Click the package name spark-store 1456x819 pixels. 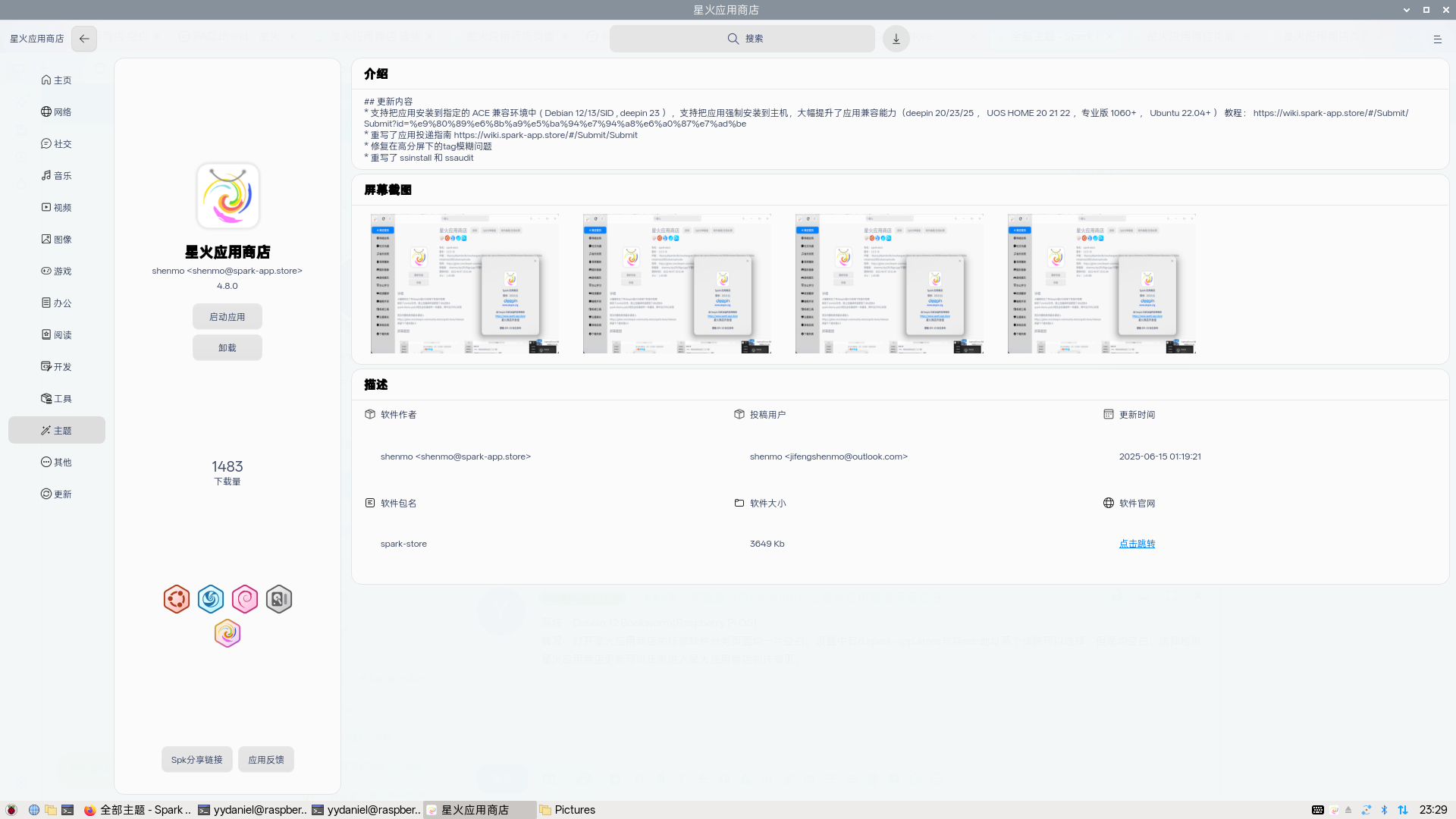pos(403,544)
